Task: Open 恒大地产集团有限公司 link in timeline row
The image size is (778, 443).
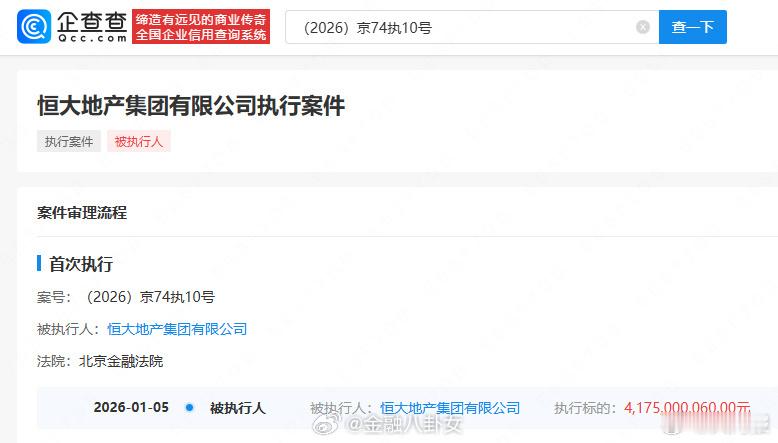Action: point(450,408)
